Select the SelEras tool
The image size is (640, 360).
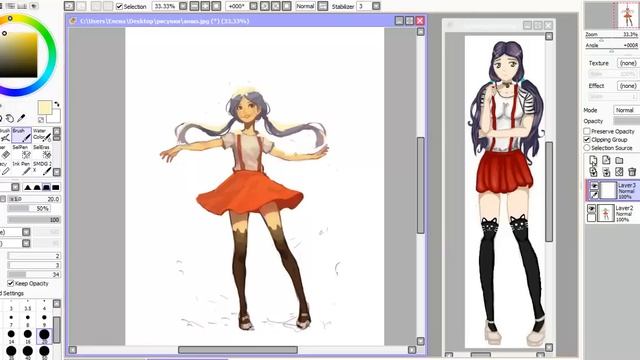tap(42, 152)
